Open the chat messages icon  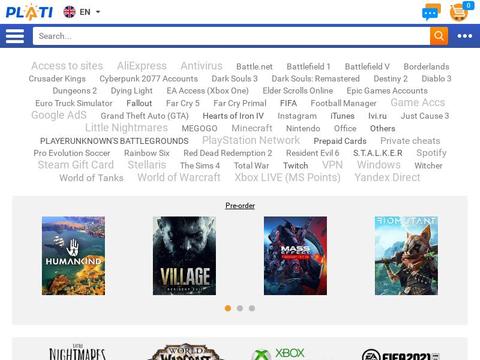pyautogui.click(x=431, y=13)
